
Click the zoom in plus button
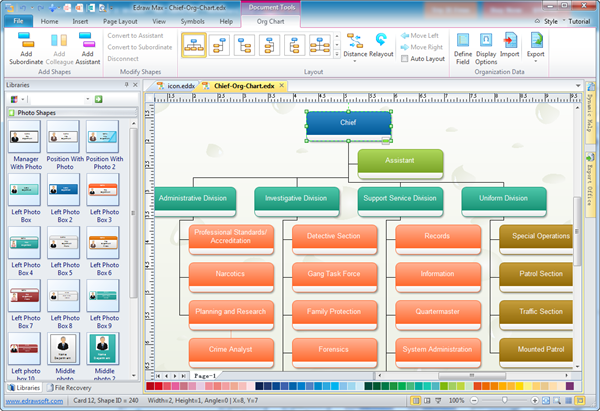pyautogui.click(x=535, y=401)
